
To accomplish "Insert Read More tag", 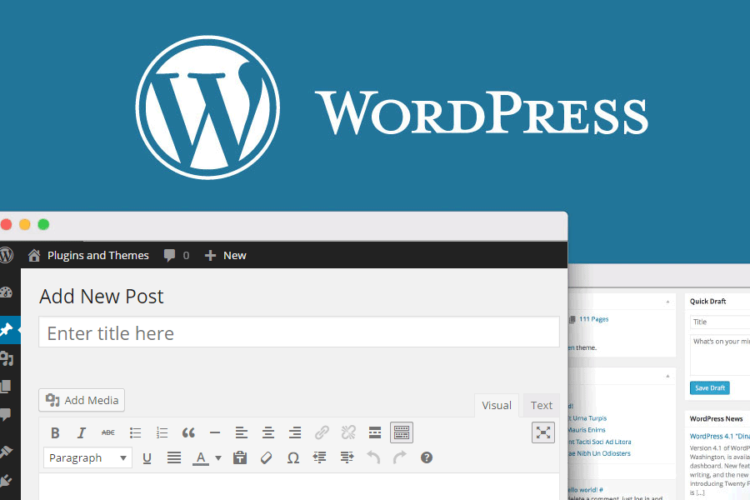I will point(375,433).
